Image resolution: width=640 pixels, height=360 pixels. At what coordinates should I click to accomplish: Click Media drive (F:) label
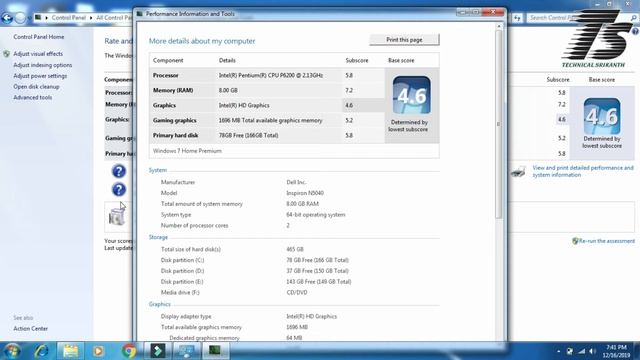[x=180, y=293]
